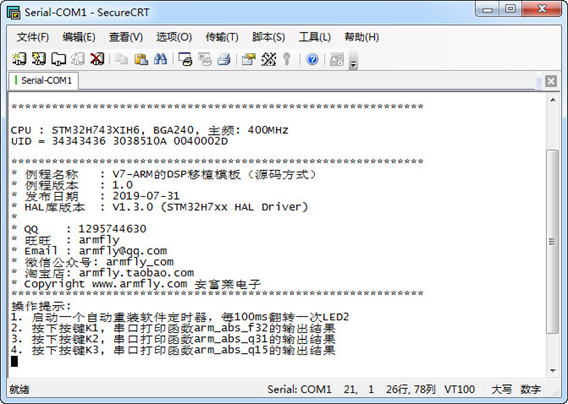Screen dimensions: 568x404
Task: Click the Connect toolbar icon
Action: (19, 59)
